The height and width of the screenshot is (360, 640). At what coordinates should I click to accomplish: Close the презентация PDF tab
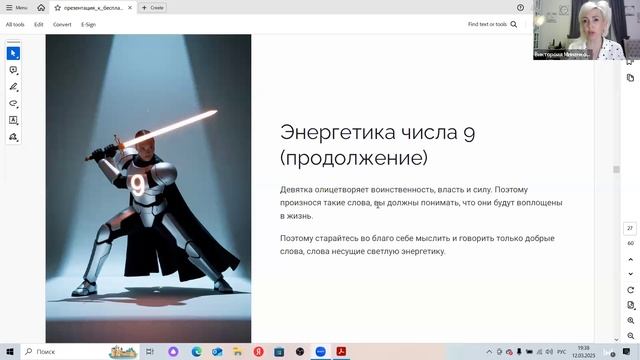(x=130, y=7)
